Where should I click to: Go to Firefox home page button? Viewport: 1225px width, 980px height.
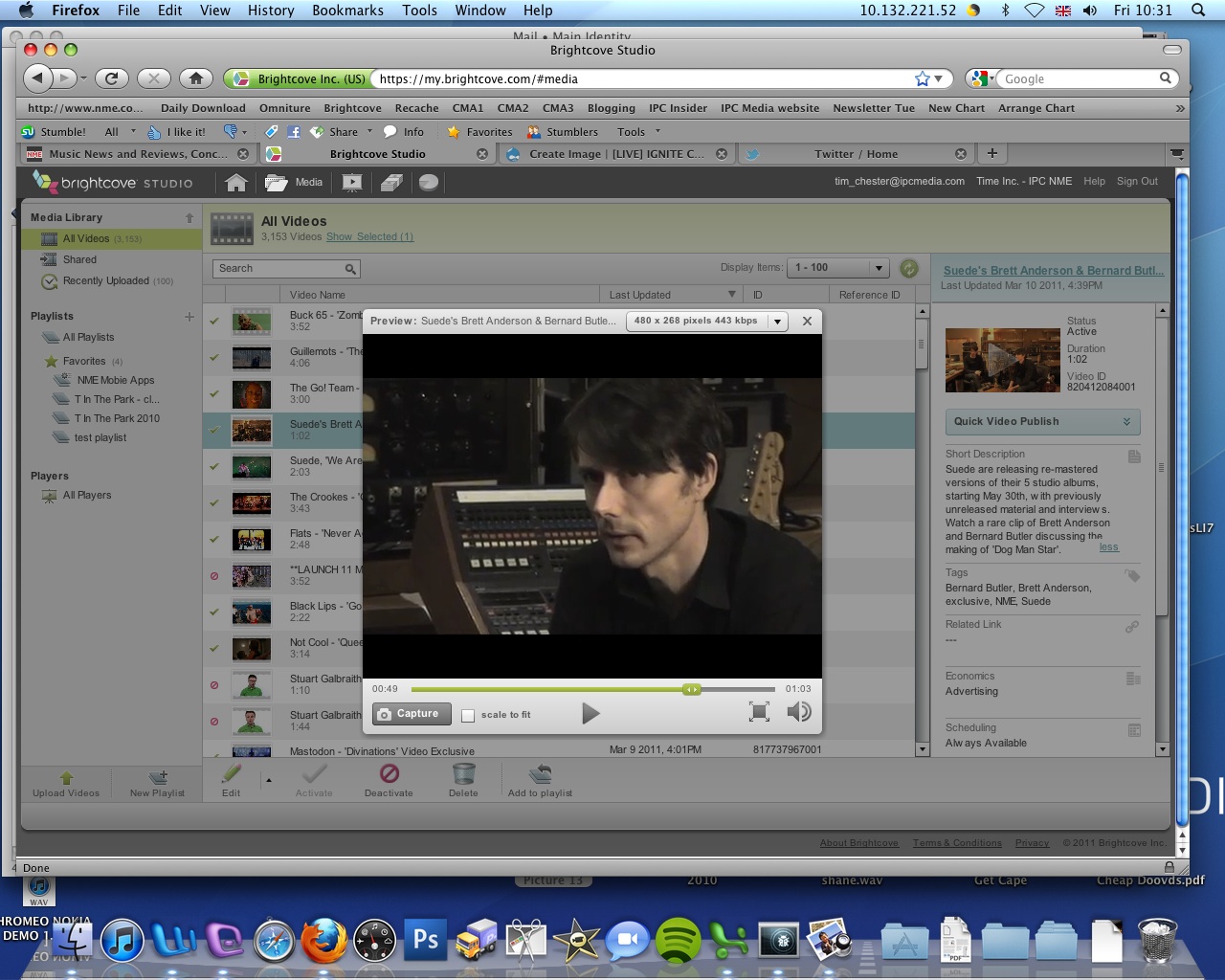pos(195,78)
